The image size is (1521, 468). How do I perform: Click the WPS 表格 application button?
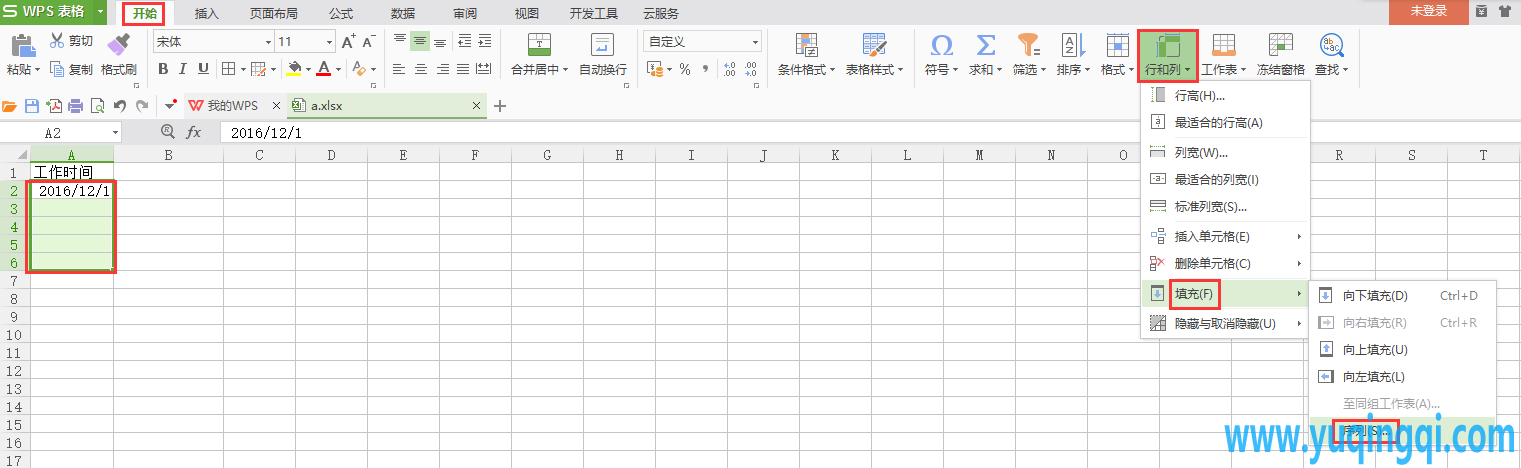pyautogui.click(x=46, y=12)
